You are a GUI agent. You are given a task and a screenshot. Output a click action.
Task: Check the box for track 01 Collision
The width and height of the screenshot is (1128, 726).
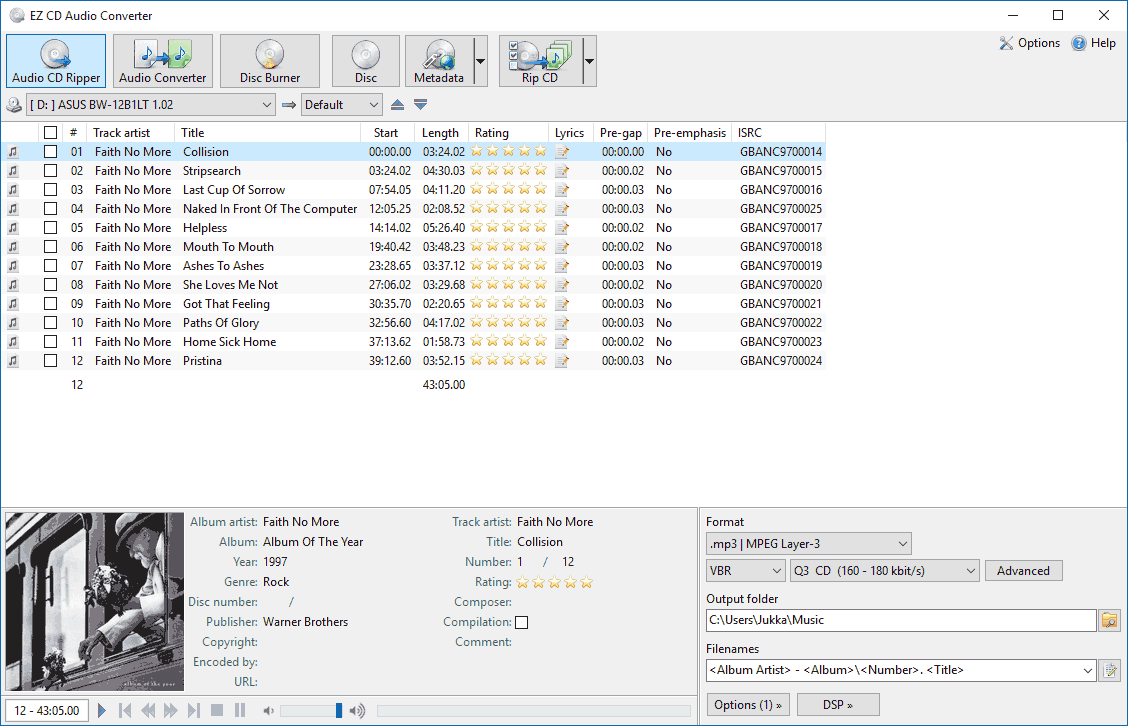pyautogui.click(x=50, y=152)
